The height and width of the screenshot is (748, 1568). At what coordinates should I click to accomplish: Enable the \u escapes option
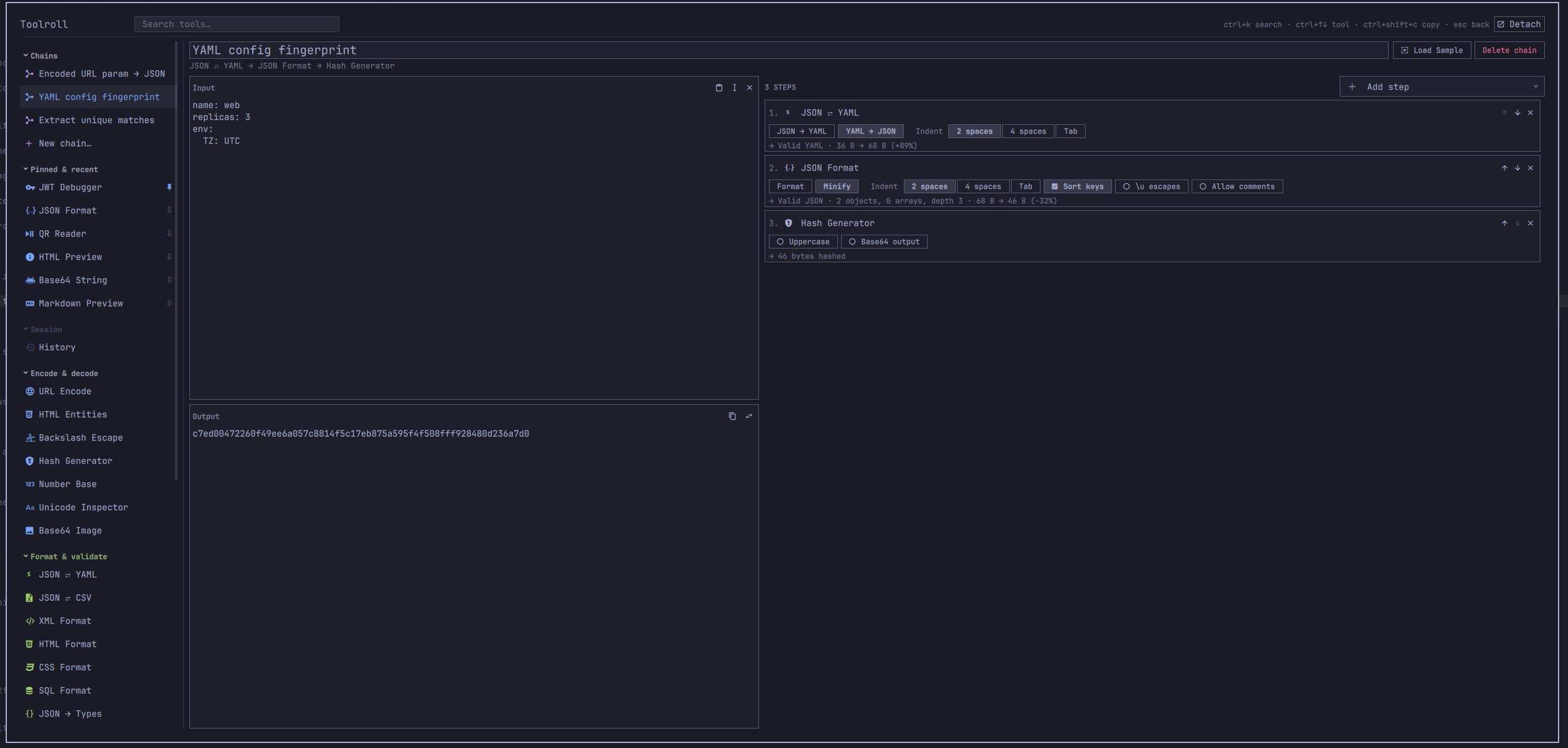(1152, 186)
